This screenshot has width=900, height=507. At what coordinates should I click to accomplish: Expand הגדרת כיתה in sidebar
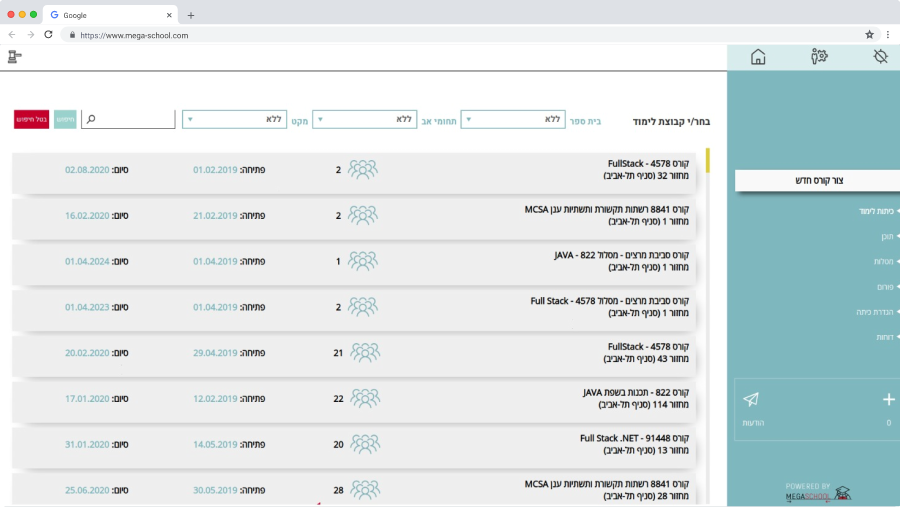point(876,312)
